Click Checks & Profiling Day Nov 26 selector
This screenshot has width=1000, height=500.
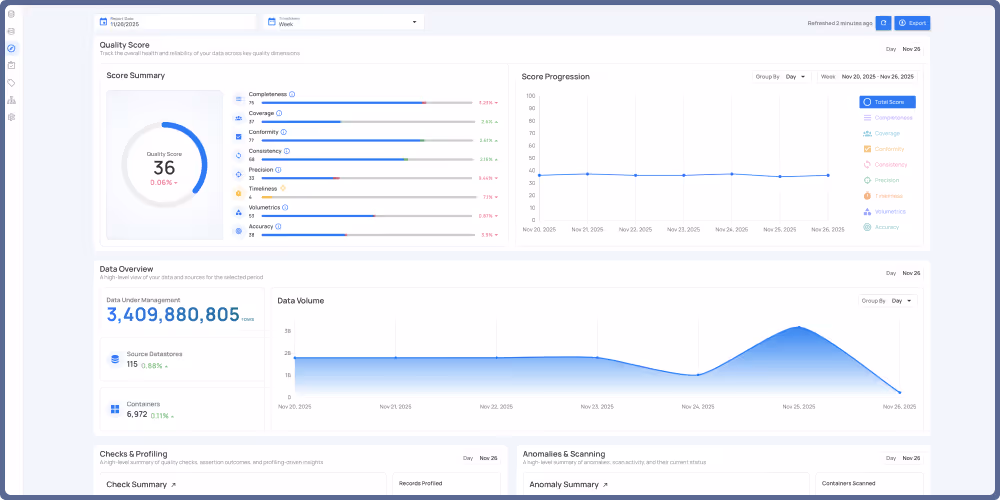[x=481, y=458]
